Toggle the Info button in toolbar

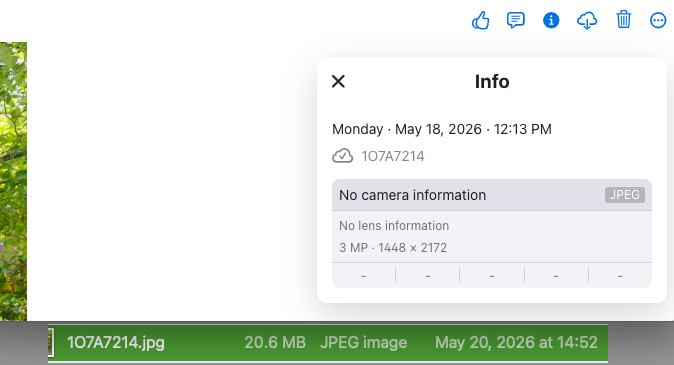click(x=551, y=20)
